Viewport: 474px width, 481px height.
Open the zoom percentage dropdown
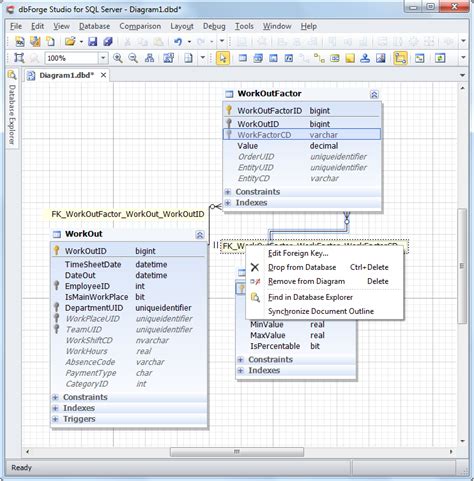click(x=103, y=58)
